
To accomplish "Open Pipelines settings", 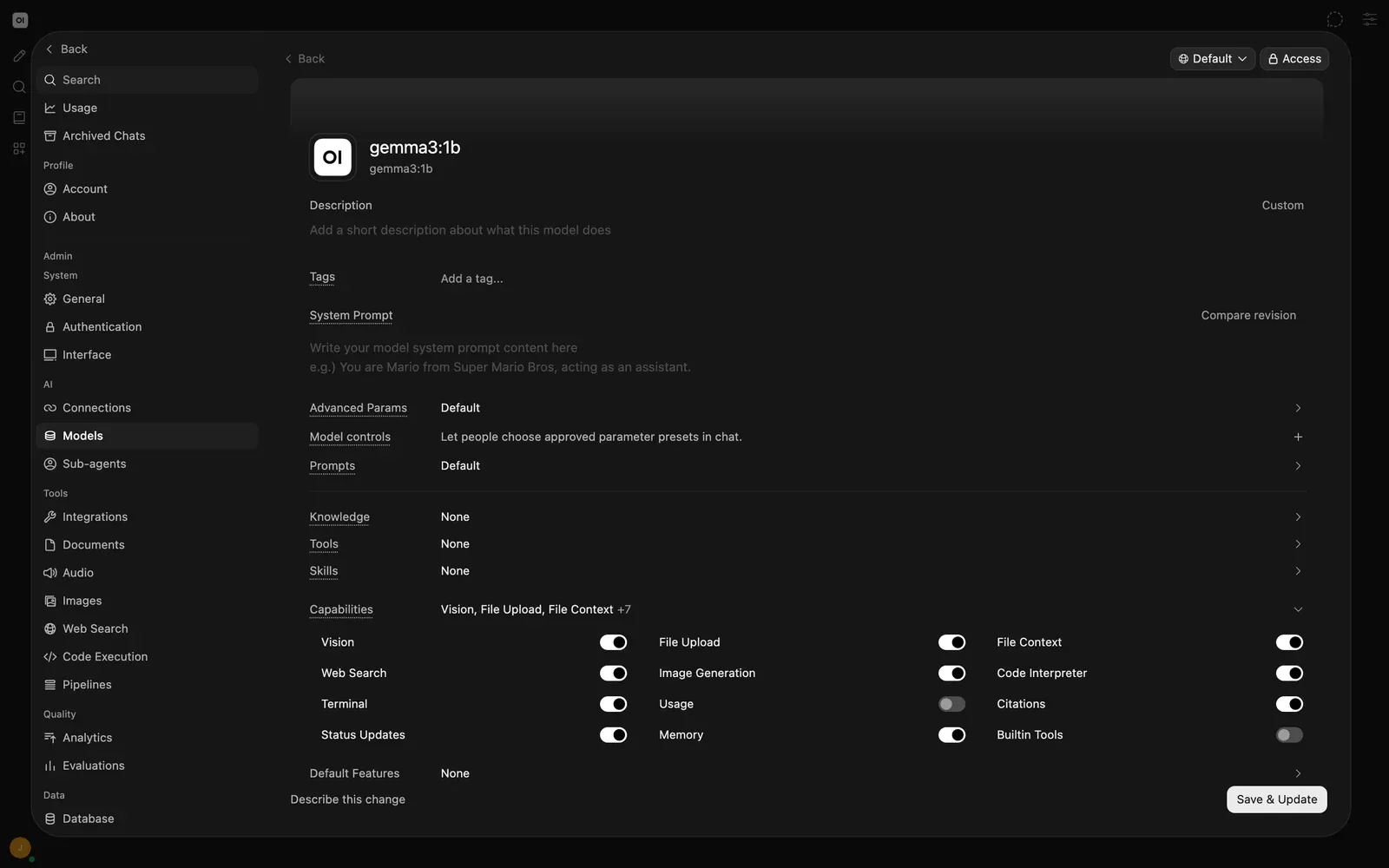I will [148, 685].
